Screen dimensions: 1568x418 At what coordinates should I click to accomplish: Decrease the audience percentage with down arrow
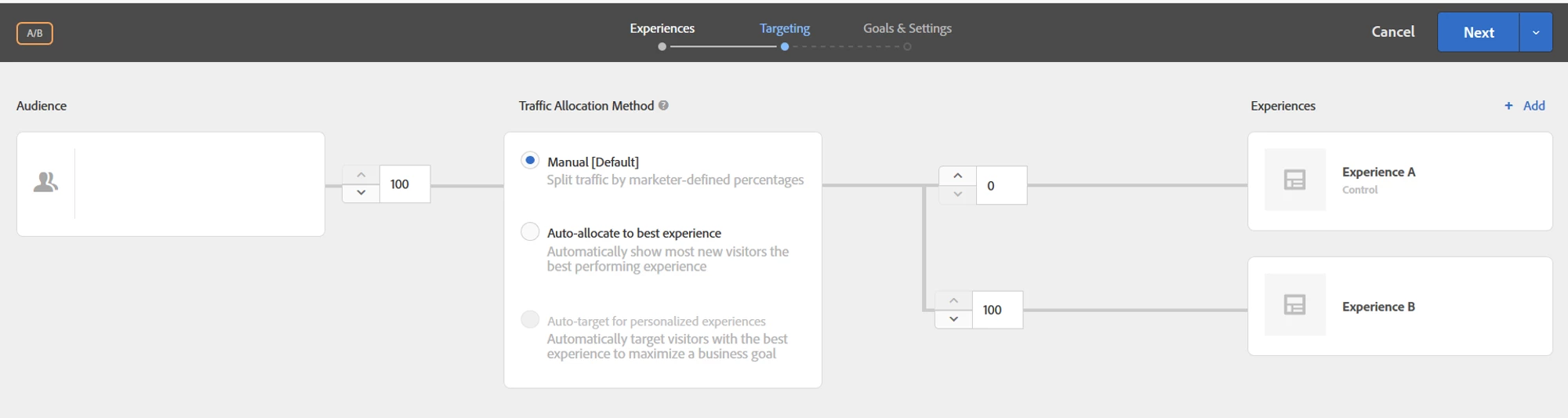point(361,193)
